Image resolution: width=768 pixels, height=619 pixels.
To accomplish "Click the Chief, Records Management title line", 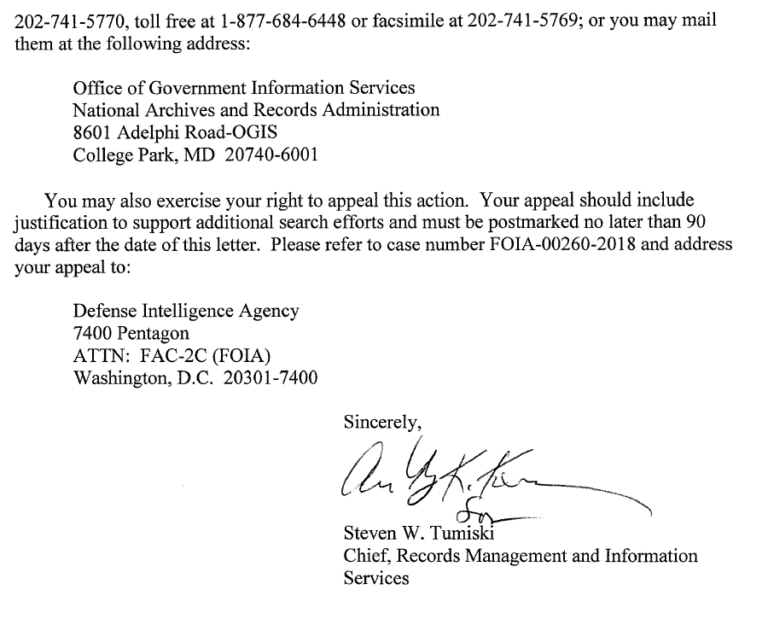I will click(x=520, y=555).
